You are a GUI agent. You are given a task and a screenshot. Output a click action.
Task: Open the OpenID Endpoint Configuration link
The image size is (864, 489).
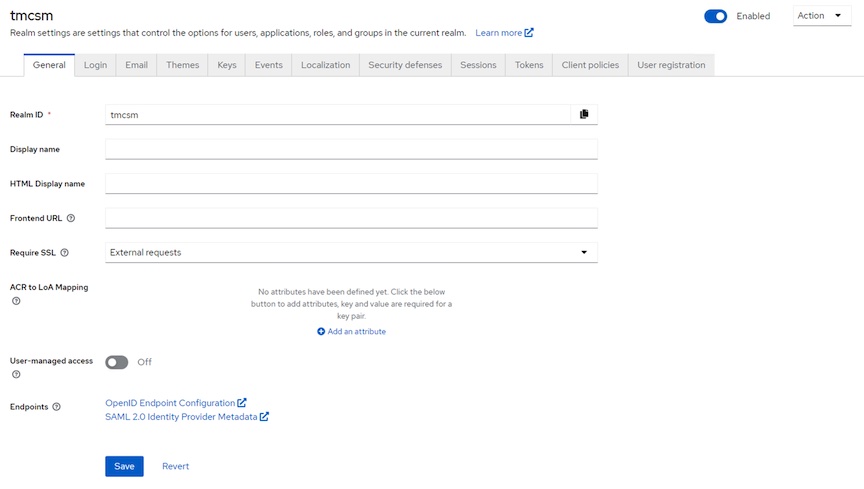(x=170, y=403)
